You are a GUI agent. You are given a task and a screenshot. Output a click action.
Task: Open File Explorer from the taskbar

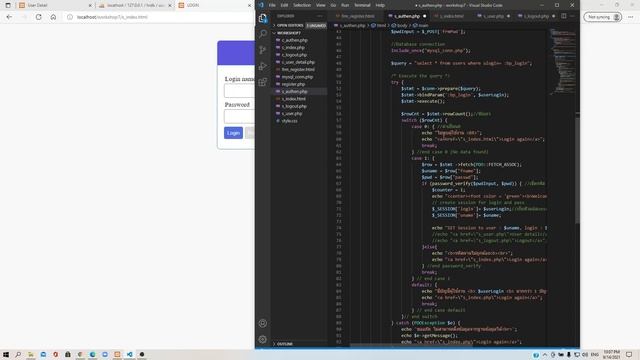[31, 354]
